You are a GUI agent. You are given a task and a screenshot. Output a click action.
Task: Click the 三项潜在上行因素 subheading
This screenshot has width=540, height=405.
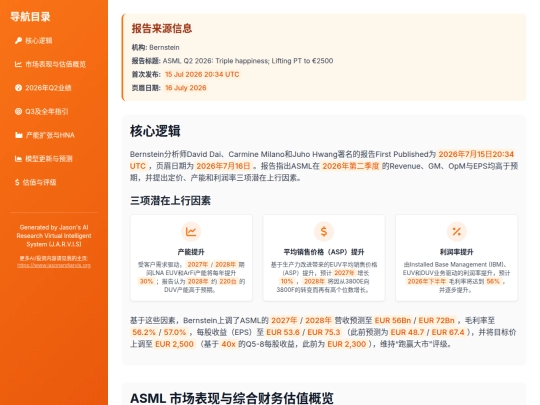(x=170, y=200)
